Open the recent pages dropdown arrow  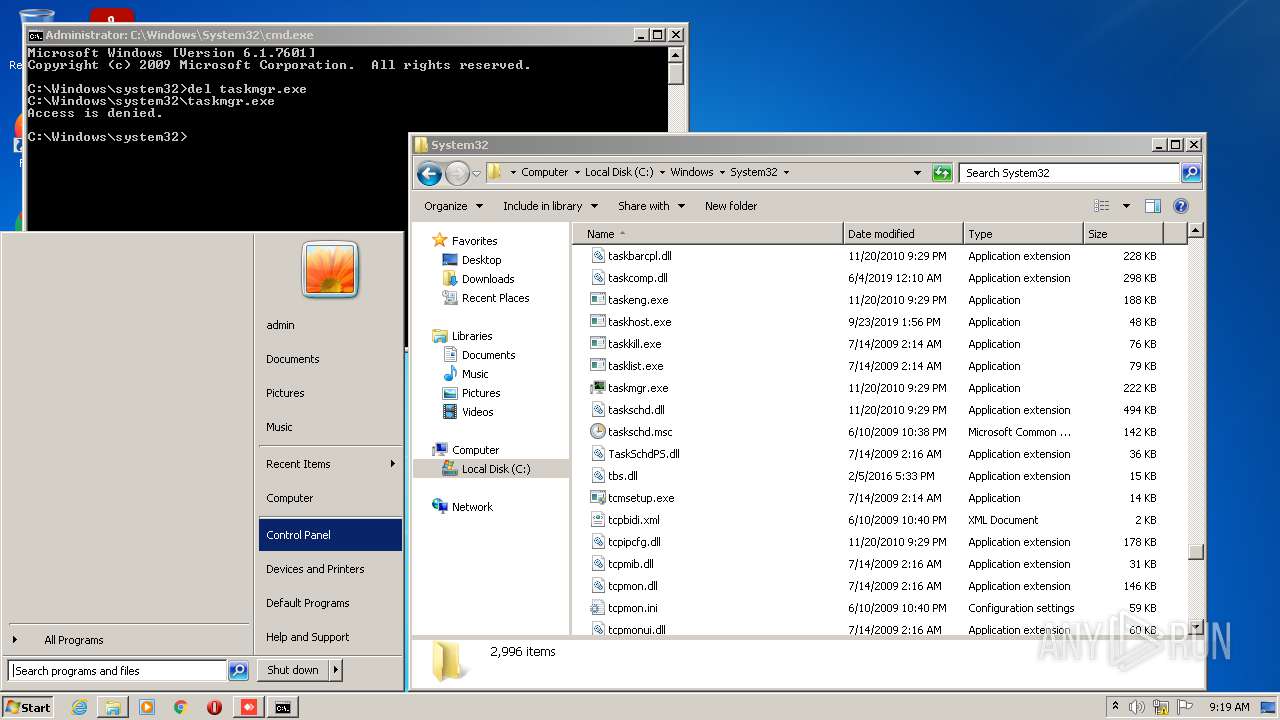pyautogui.click(x=476, y=173)
